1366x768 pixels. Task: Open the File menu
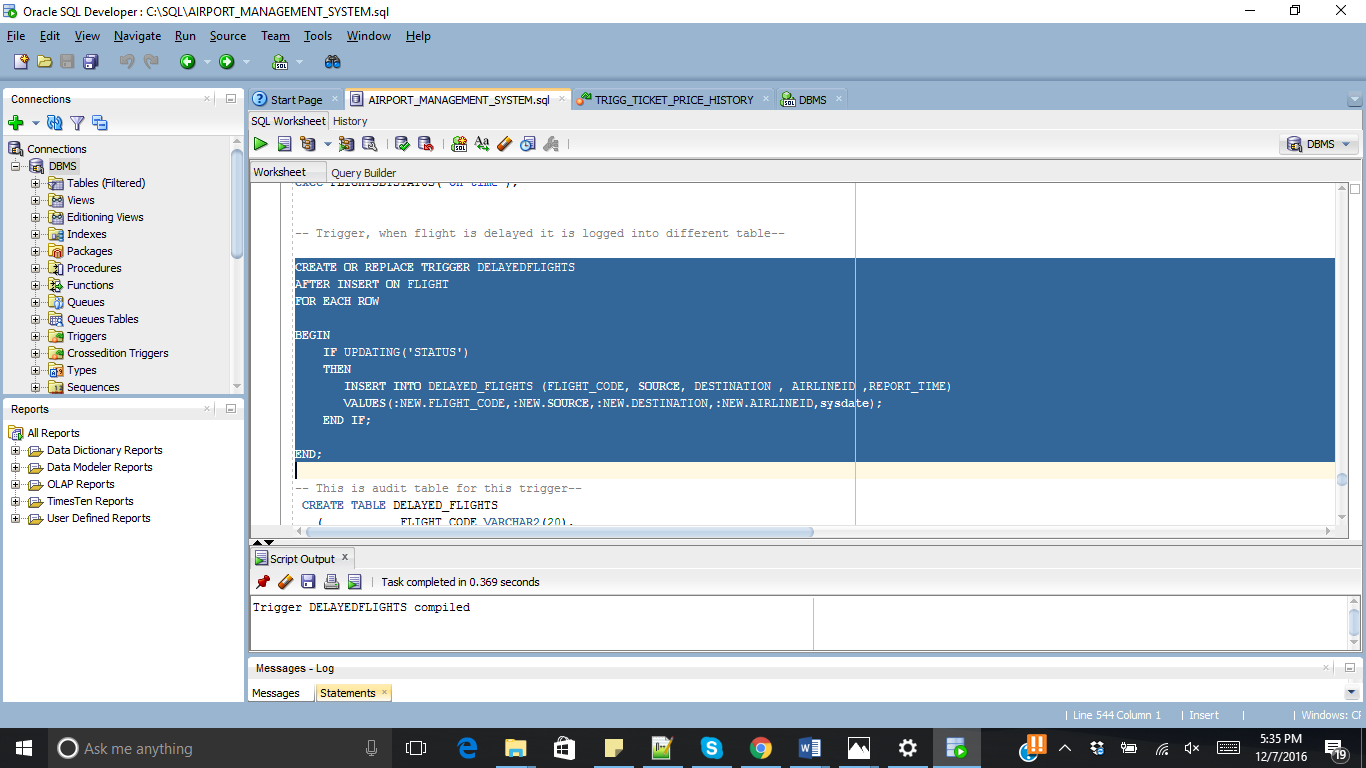pos(16,36)
